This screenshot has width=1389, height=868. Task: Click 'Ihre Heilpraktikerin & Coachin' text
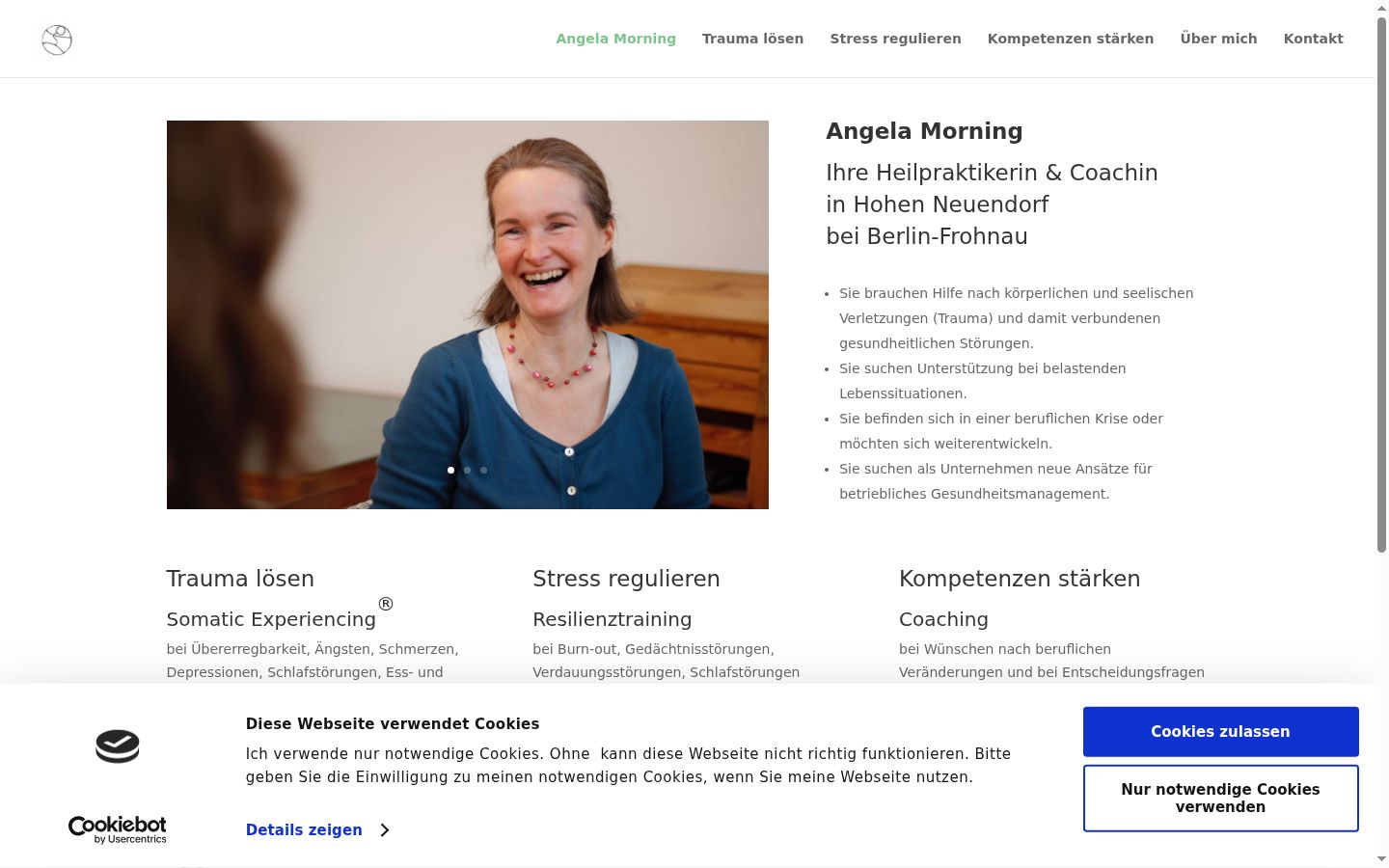click(x=992, y=173)
